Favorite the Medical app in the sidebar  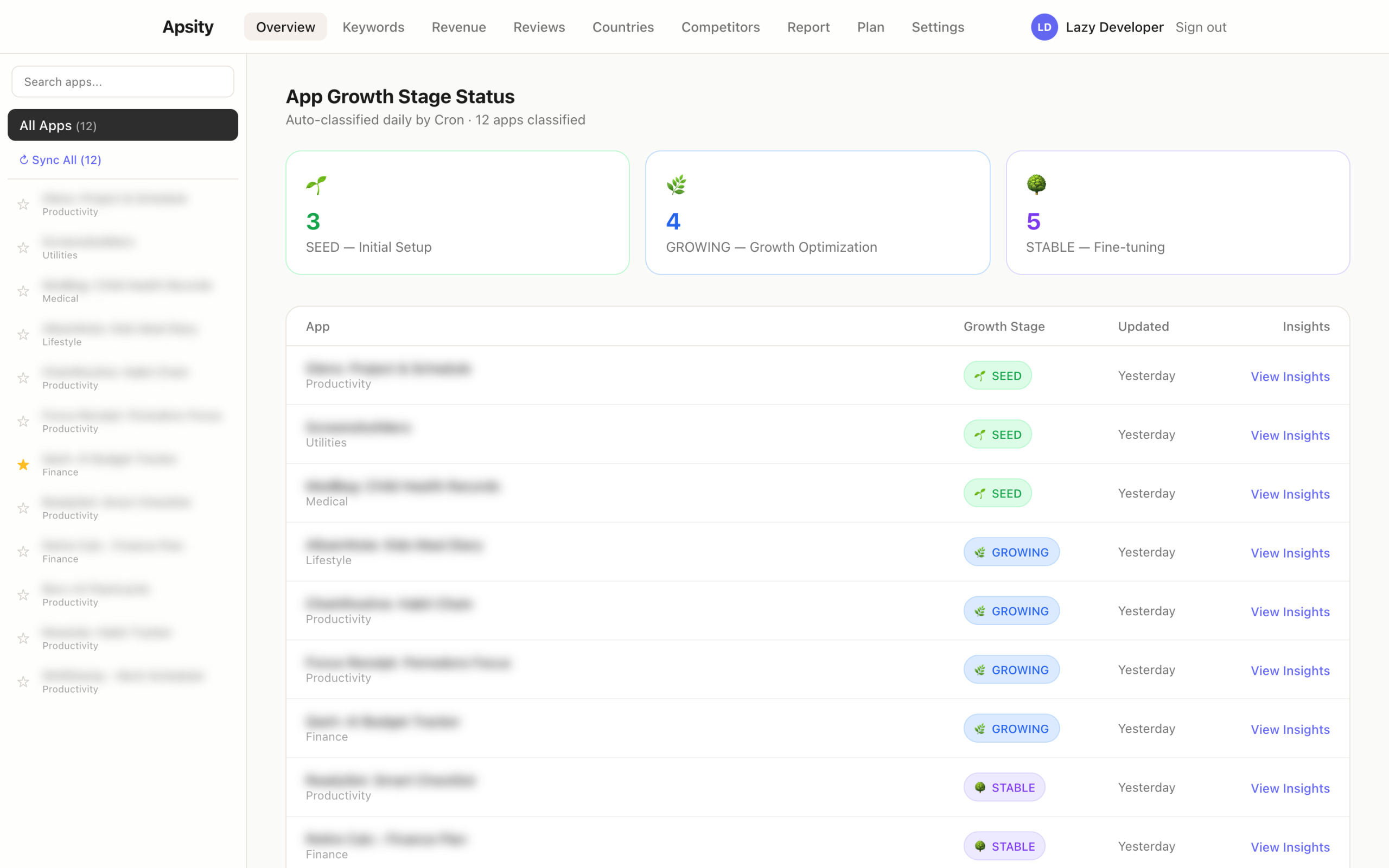(23, 291)
